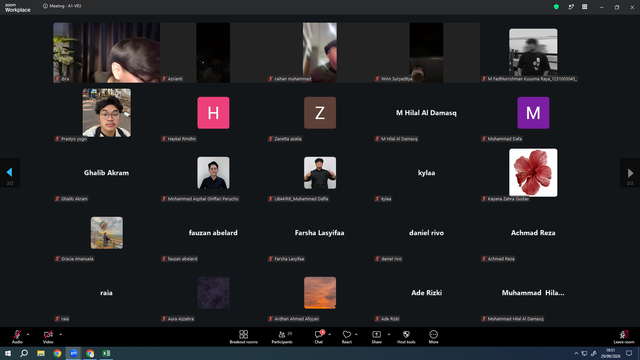Click Gracia imanuela's balloon picture
The height and width of the screenshot is (360, 640).
point(107,233)
